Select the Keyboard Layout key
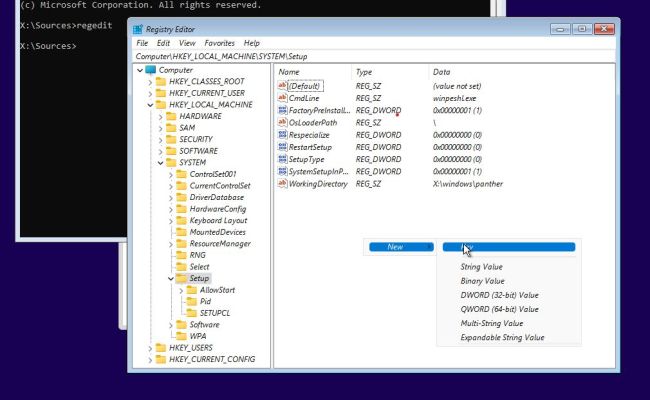This screenshot has width=650, height=400. point(218,221)
